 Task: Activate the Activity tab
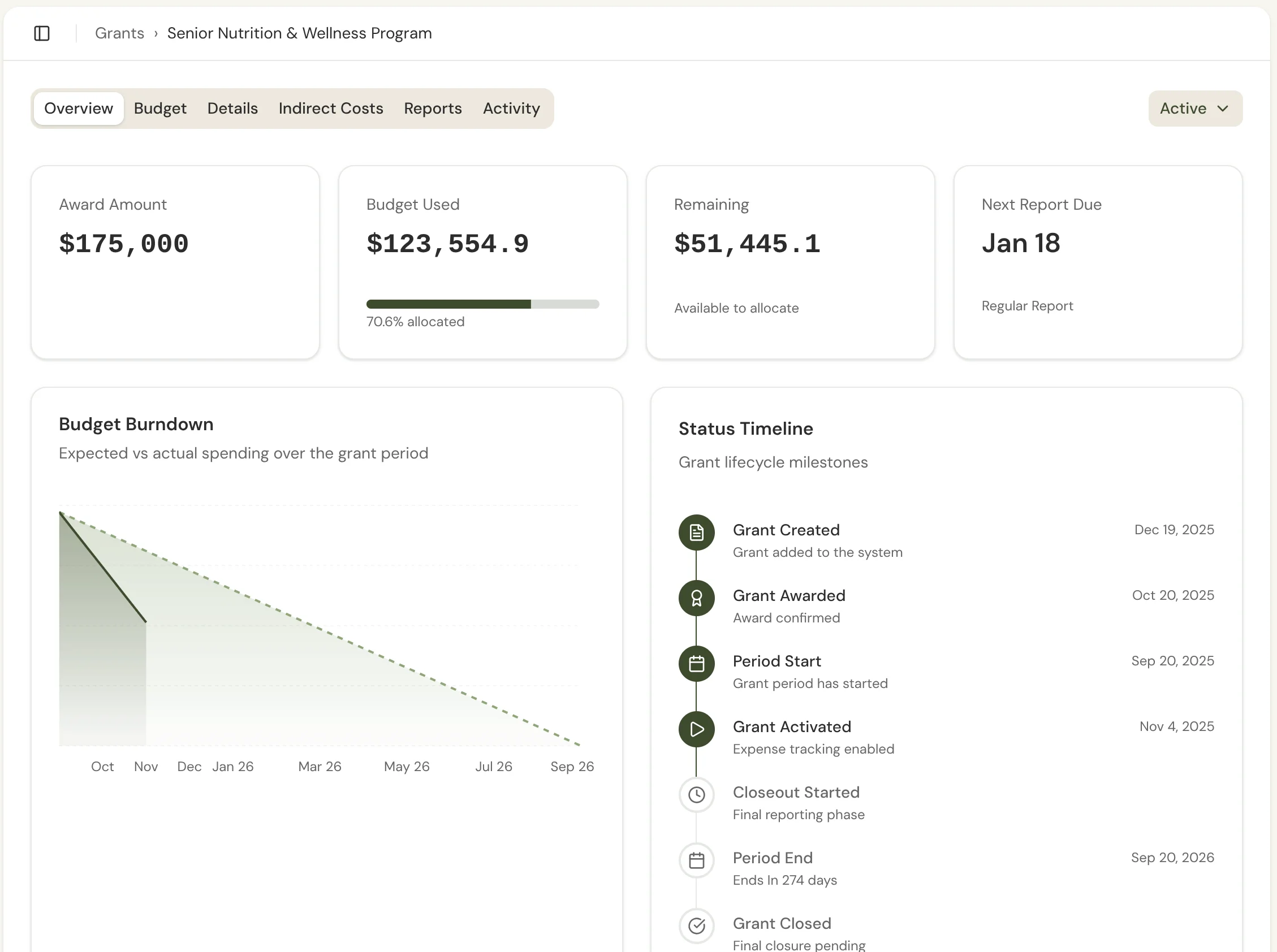(511, 109)
